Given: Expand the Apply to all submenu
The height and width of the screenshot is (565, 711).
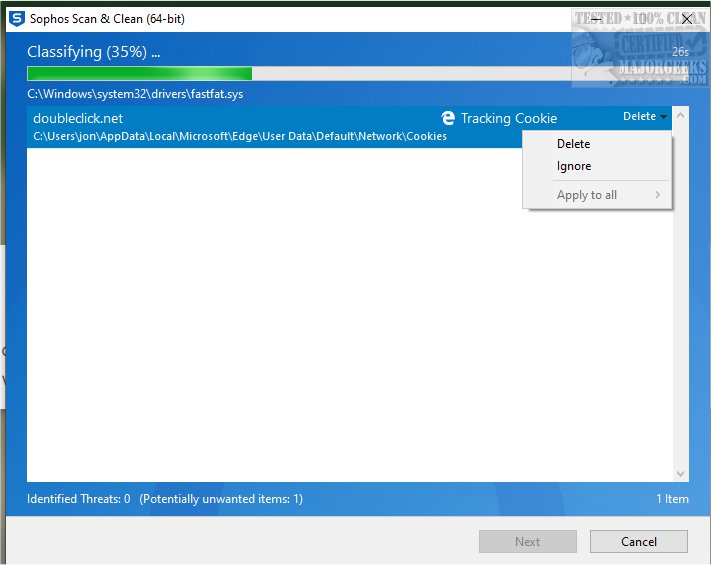Looking at the screenshot, I should (597, 195).
